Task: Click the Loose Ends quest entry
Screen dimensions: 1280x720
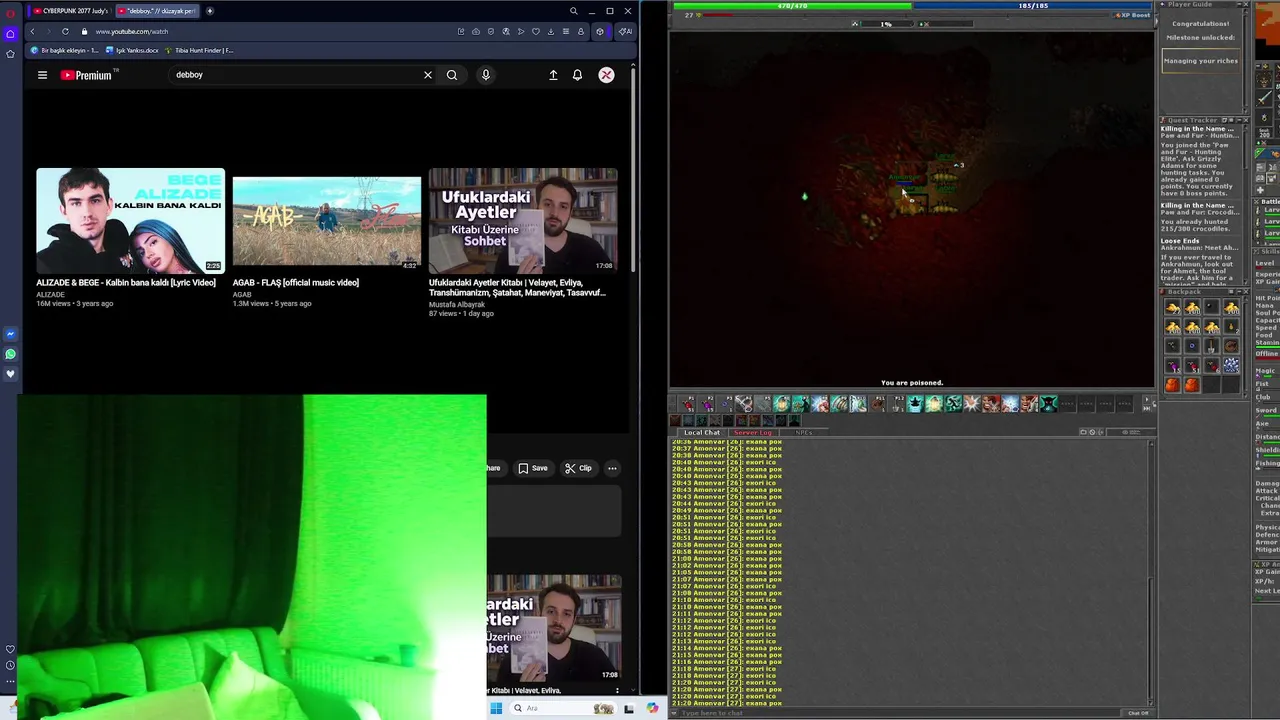Action: (1180, 241)
